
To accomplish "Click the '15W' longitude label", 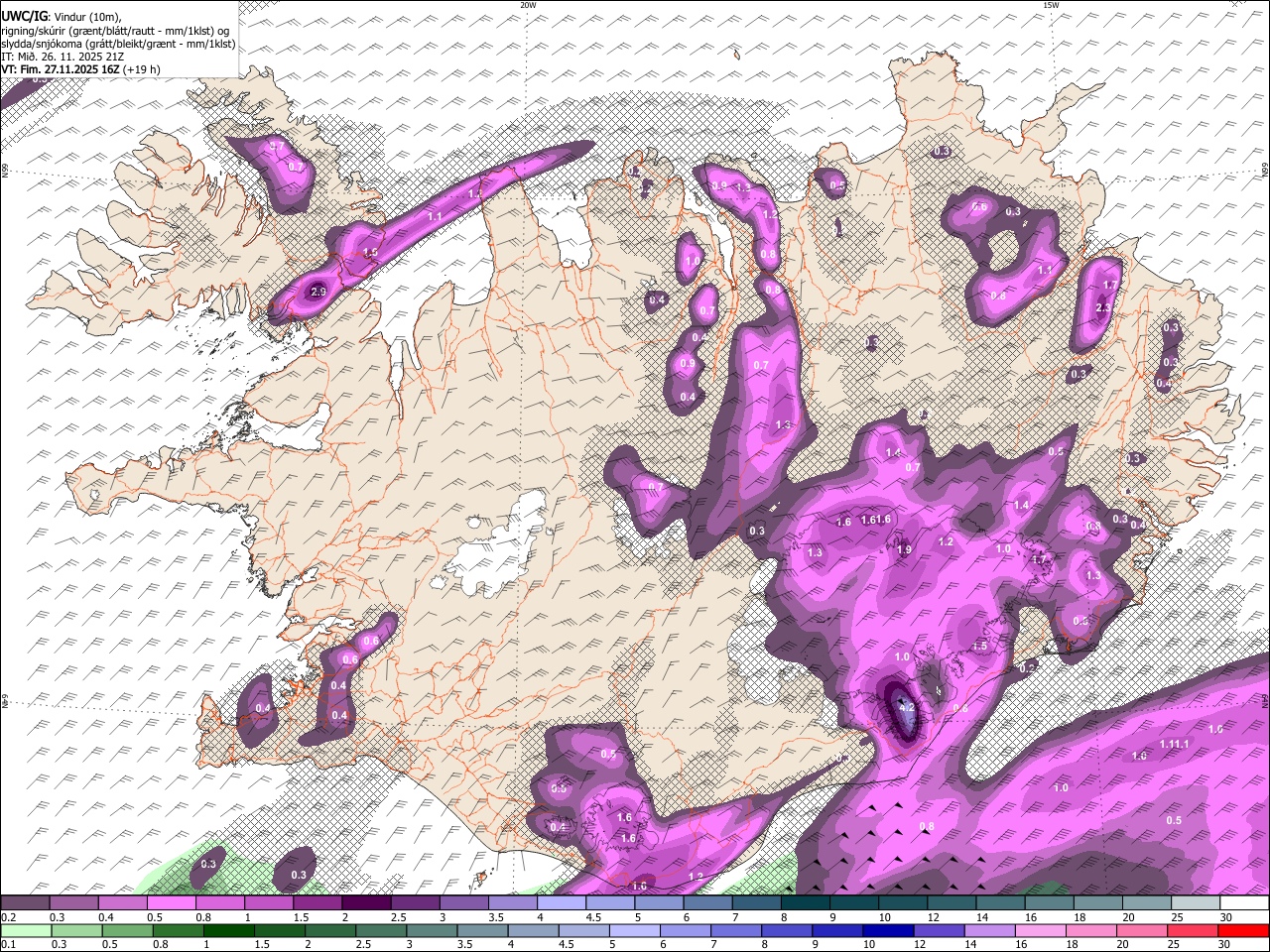I will 1052,5.
